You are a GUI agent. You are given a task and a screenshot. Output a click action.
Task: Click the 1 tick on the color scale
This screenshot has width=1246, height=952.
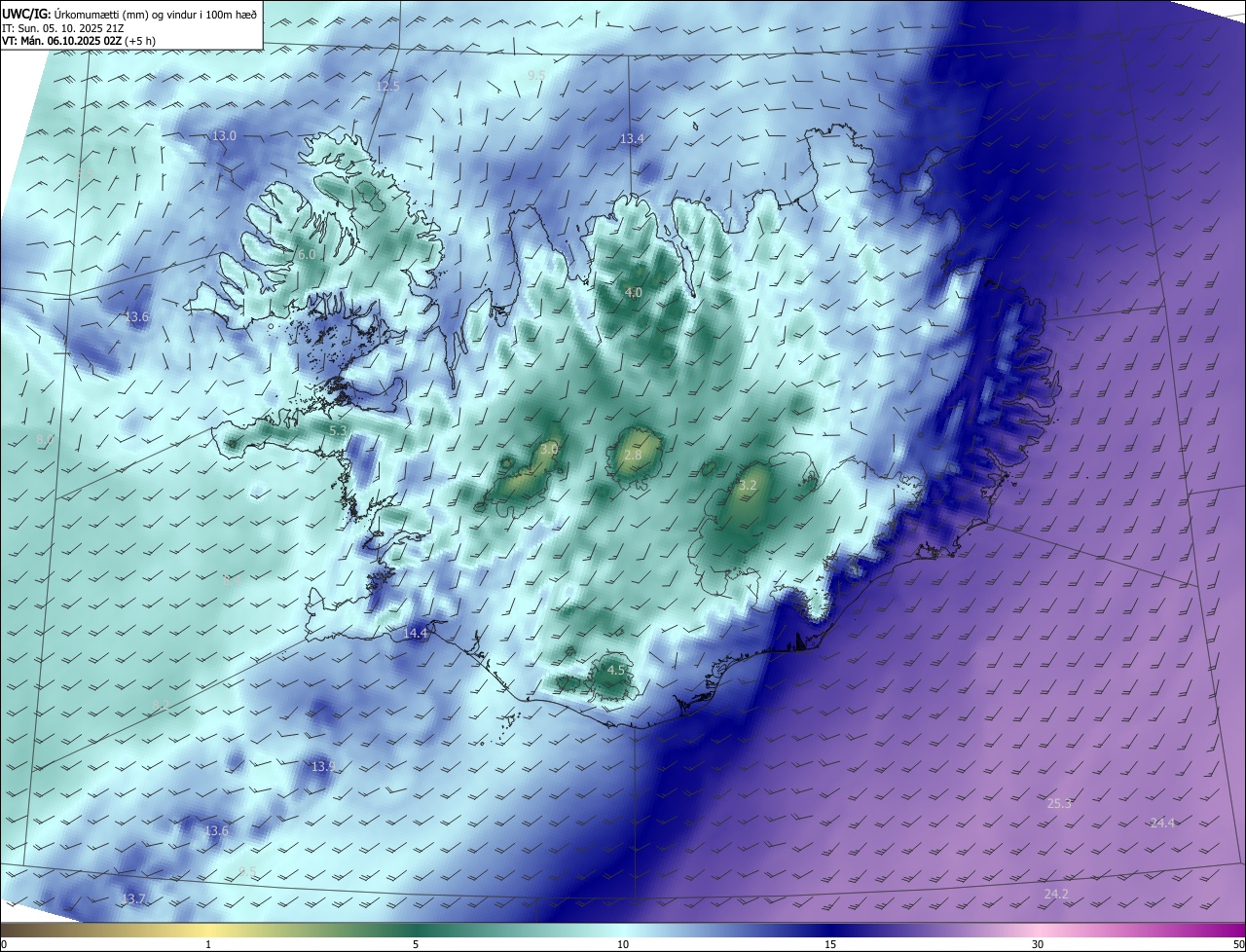208,944
